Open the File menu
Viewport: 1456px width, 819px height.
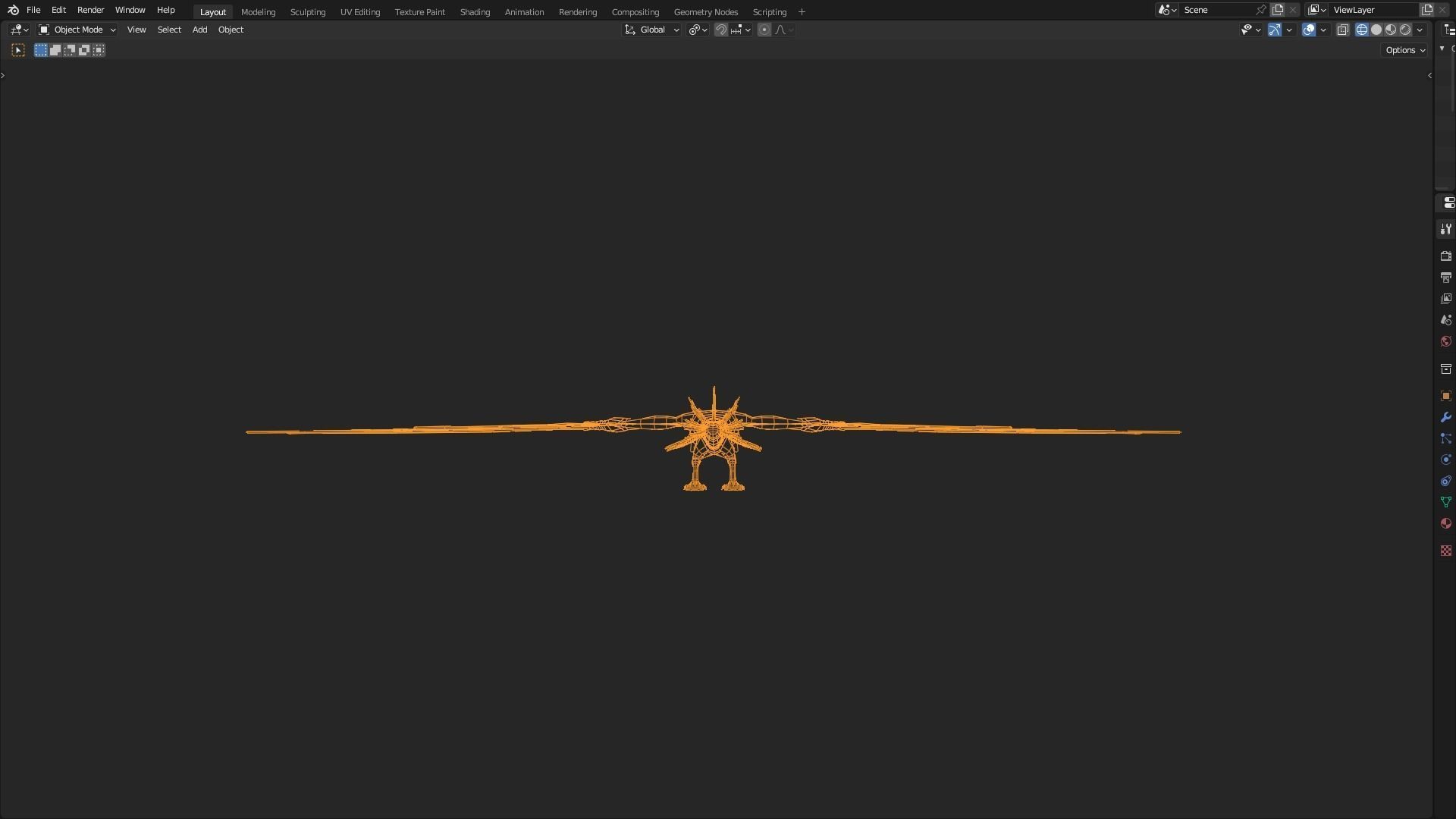[33, 10]
